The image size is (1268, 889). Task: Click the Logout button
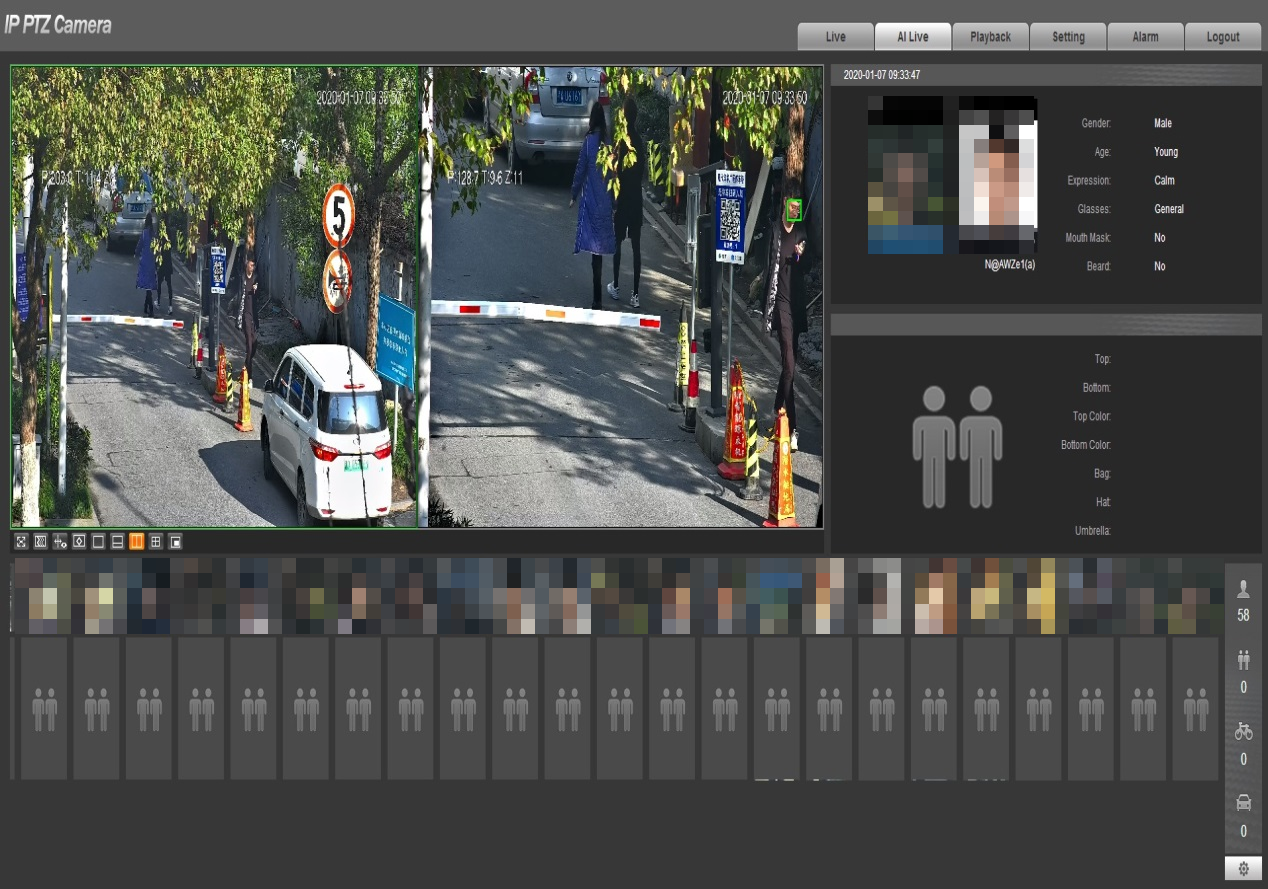(1223, 37)
